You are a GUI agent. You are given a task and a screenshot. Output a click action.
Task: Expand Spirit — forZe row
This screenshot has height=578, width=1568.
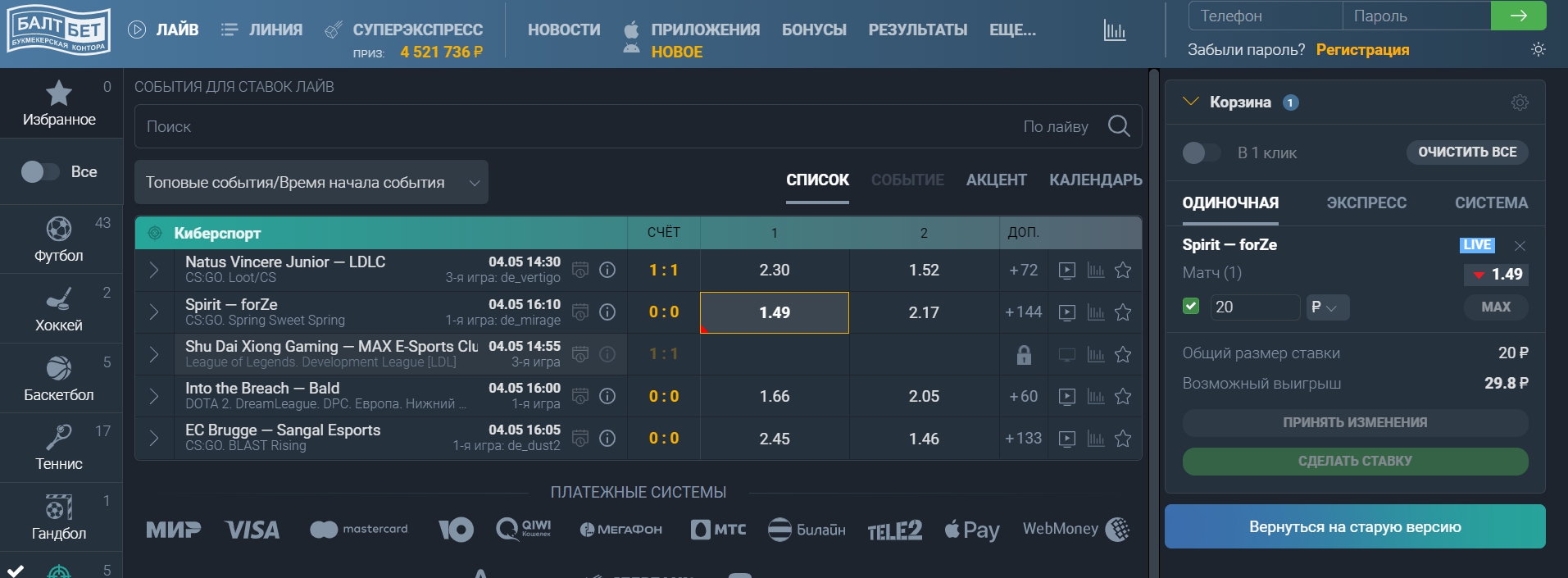coord(154,312)
